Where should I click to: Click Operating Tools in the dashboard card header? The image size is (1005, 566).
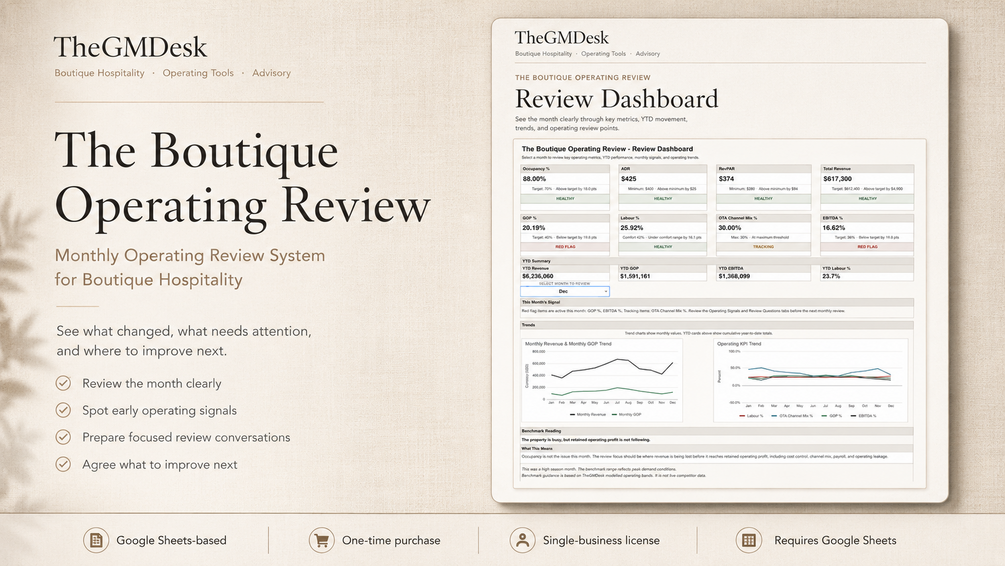[603, 54]
